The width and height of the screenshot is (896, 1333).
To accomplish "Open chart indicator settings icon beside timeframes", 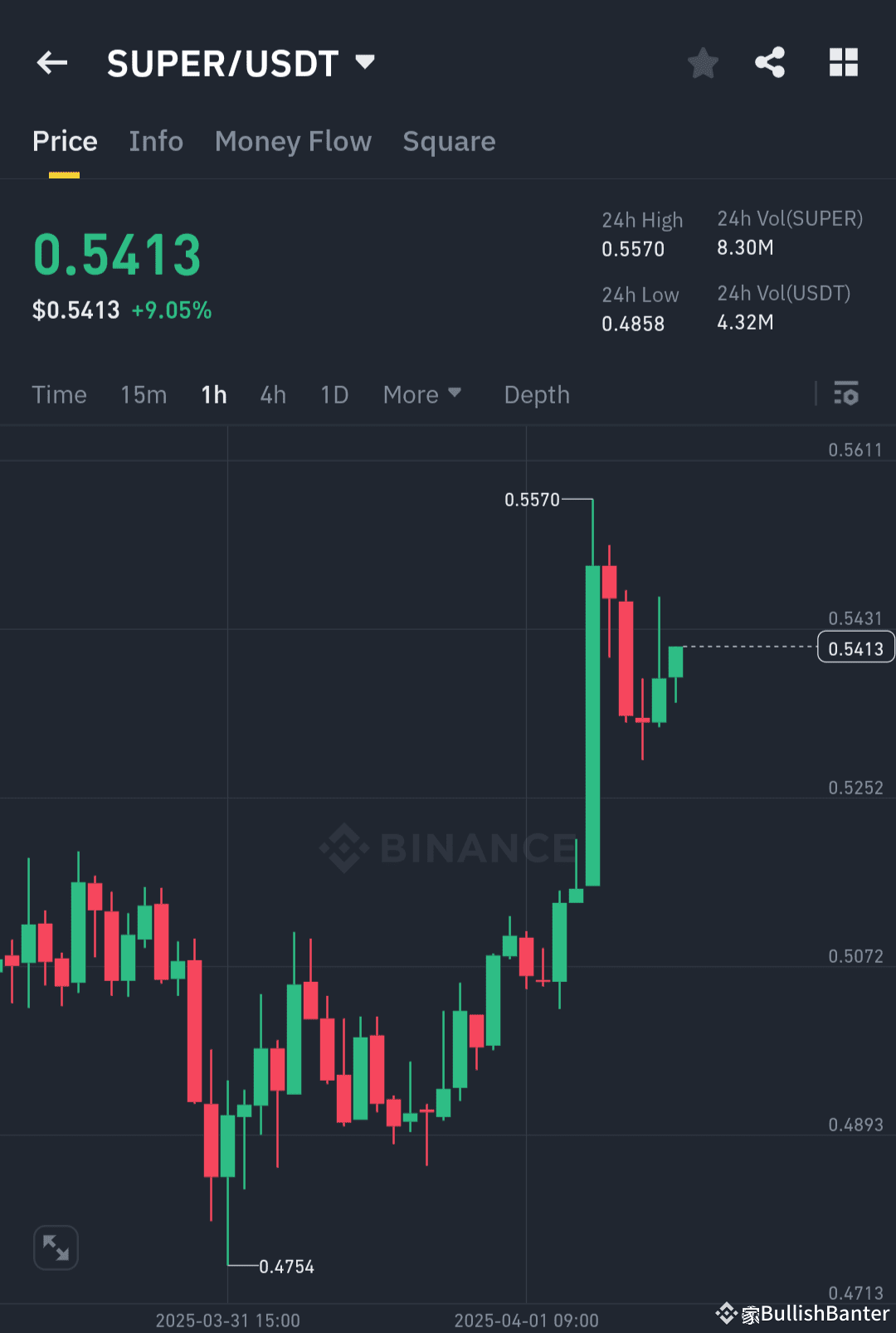I will coord(846,394).
